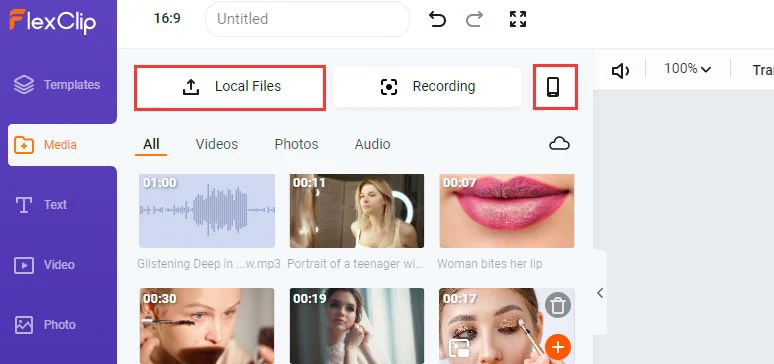Viewport: 774px width, 364px height.
Task: Open the Templates sidebar section
Action: click(x=57, y=85)
